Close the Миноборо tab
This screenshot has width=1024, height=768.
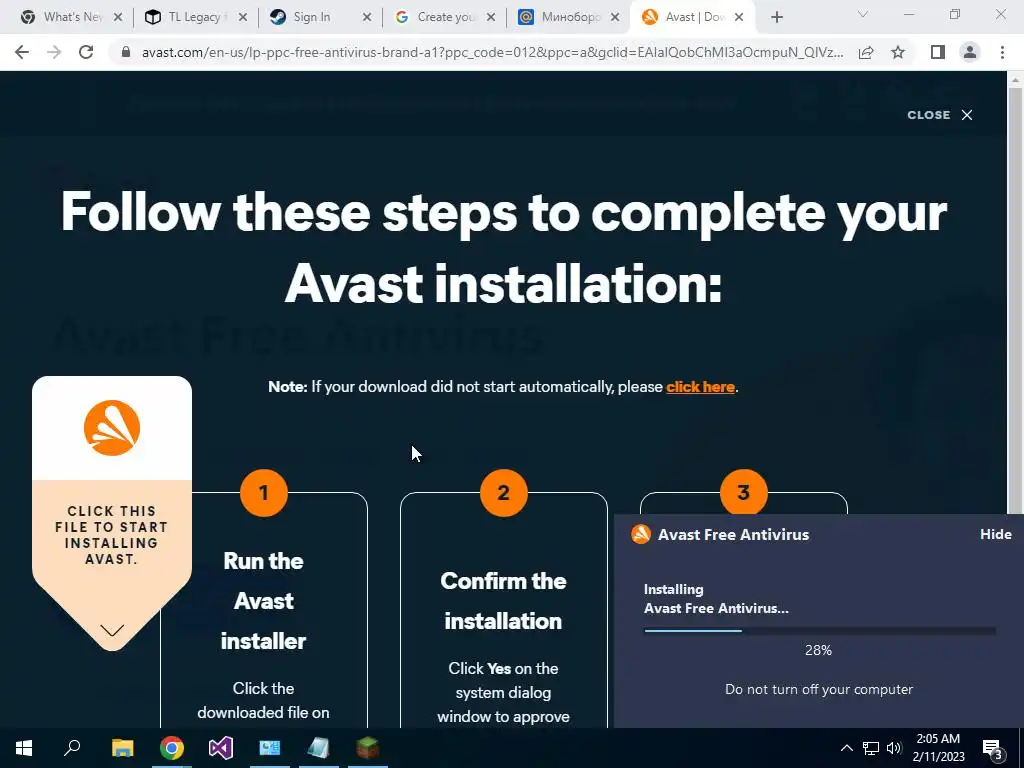pos(615,18)
